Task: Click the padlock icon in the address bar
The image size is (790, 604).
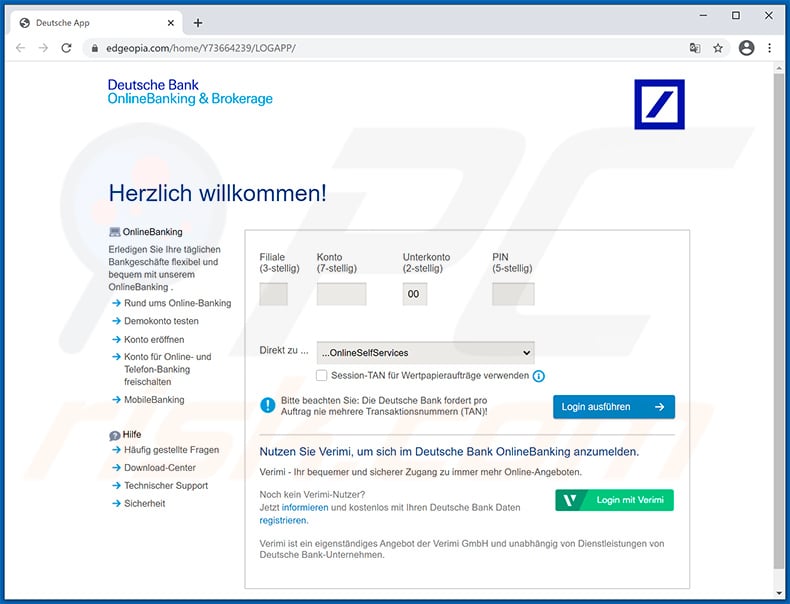Action: (94, 48)
